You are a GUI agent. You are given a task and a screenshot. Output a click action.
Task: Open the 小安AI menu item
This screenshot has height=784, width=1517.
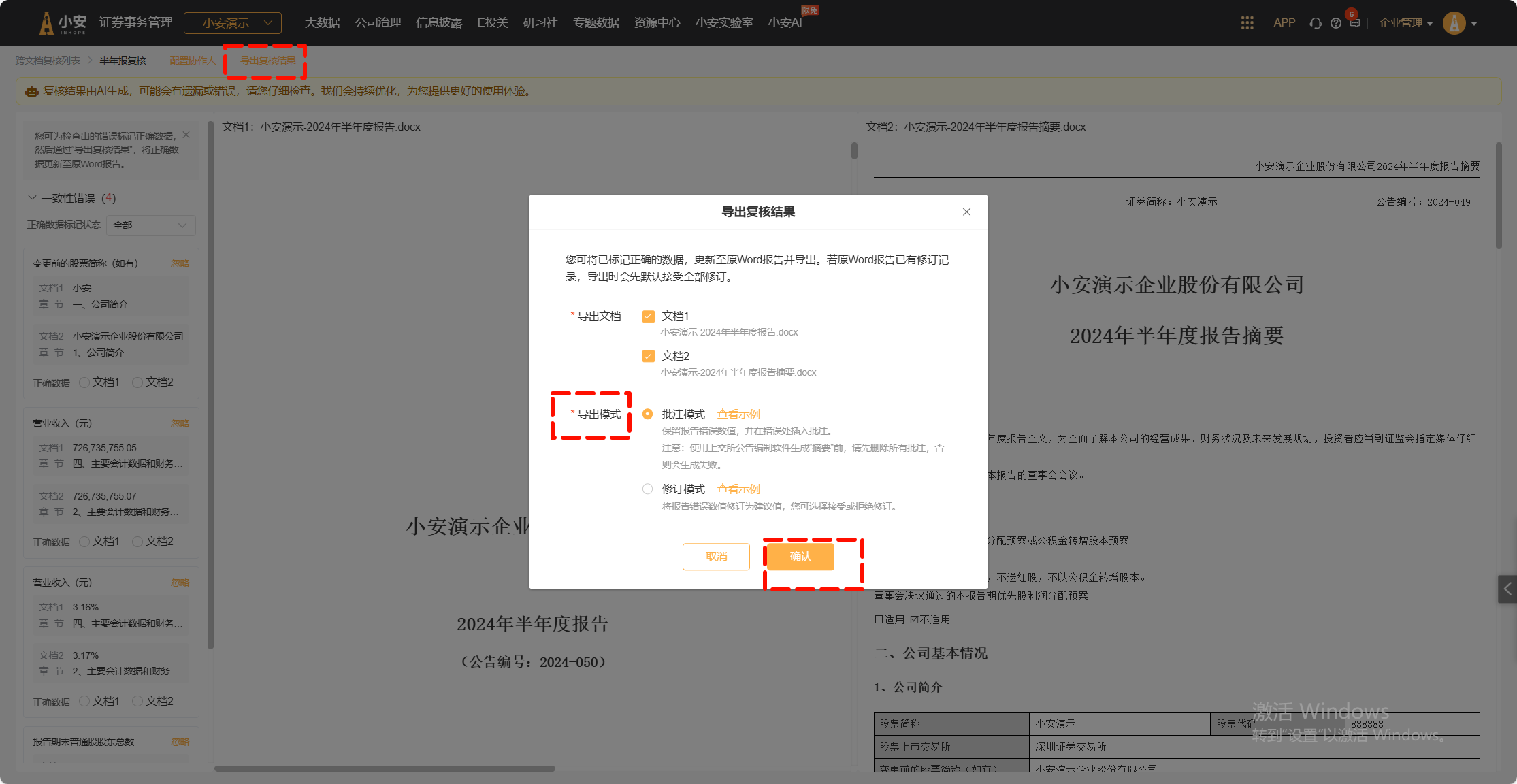785,23
